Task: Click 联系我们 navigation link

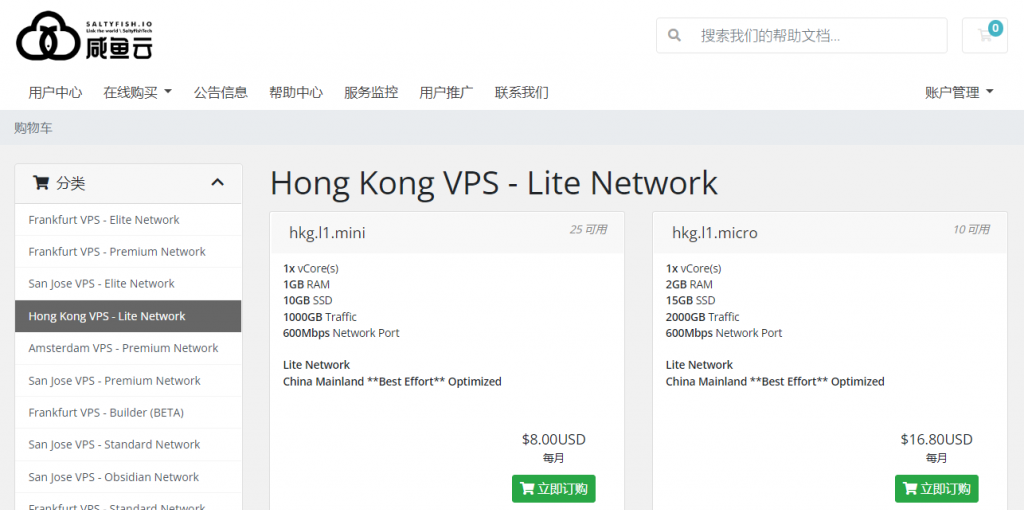Action: point(521,92)
